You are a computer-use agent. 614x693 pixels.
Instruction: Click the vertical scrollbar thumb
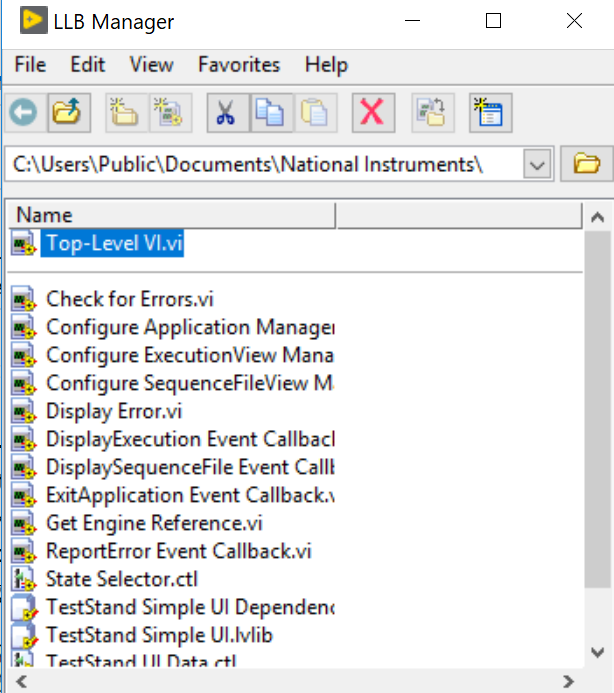pyautogui.click(x=598, y=409)
